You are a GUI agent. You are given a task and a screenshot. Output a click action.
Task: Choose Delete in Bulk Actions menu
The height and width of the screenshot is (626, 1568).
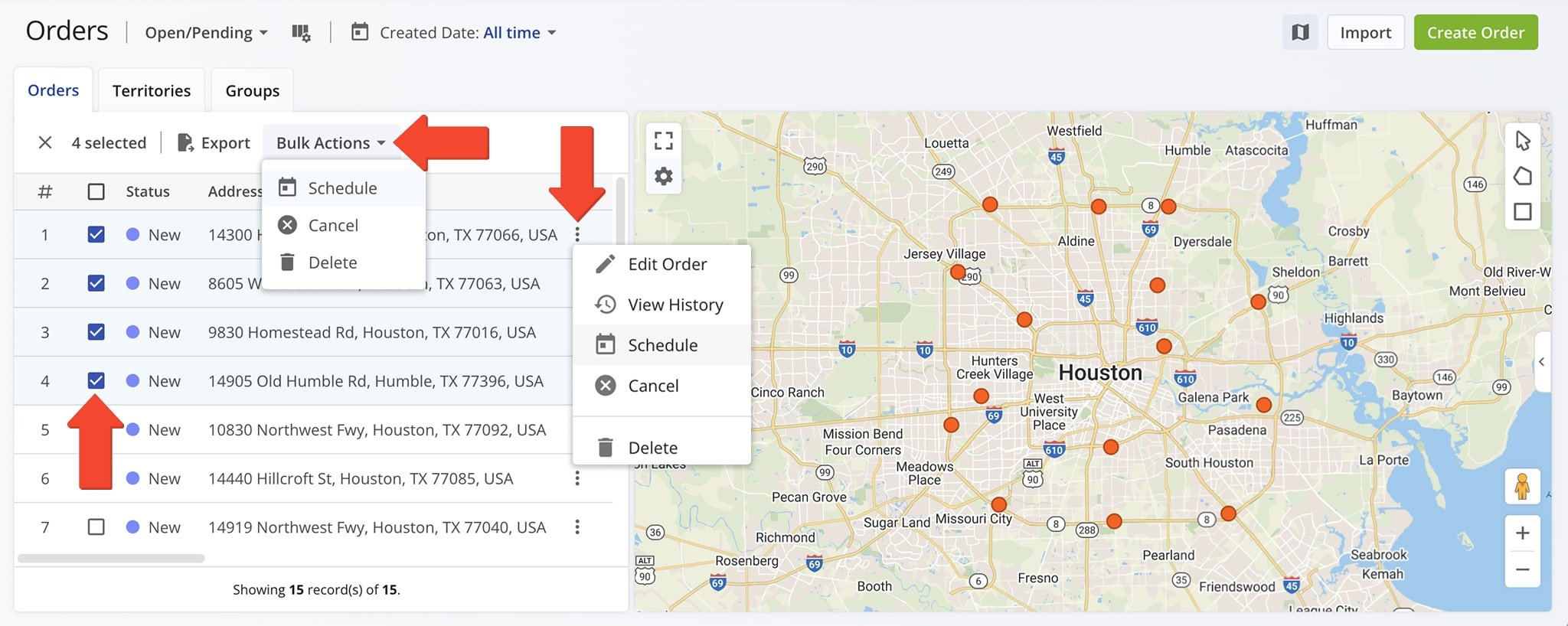point(344,262)
